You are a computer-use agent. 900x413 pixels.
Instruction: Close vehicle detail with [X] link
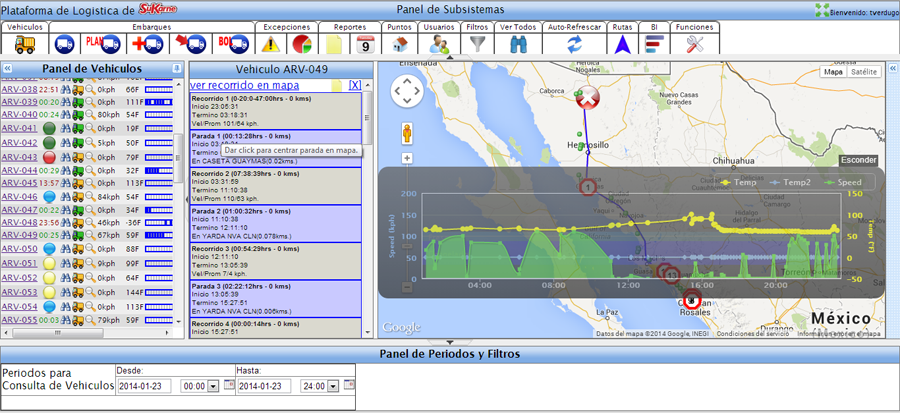[x=355, y=85]
